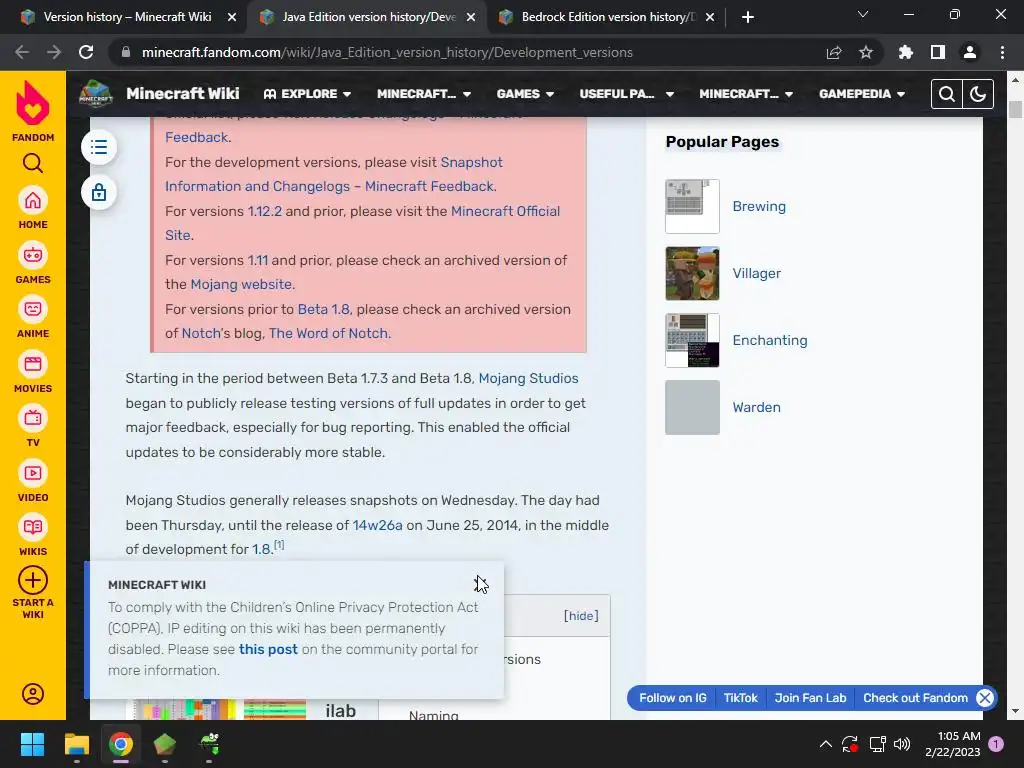Open the user profile icon in sidebar
The image size is (1024, 768).
(x=33, y=694)
